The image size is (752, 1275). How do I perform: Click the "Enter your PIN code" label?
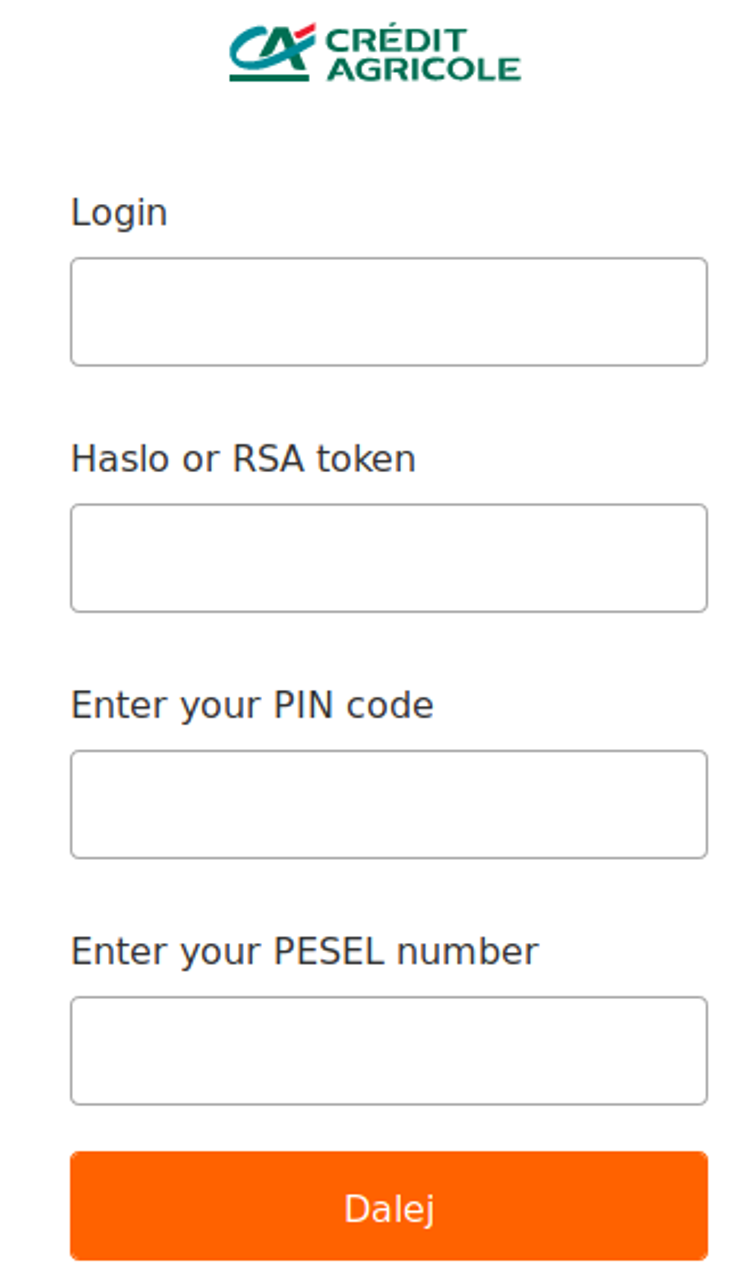pyautogui.click(x=252, y=705)
